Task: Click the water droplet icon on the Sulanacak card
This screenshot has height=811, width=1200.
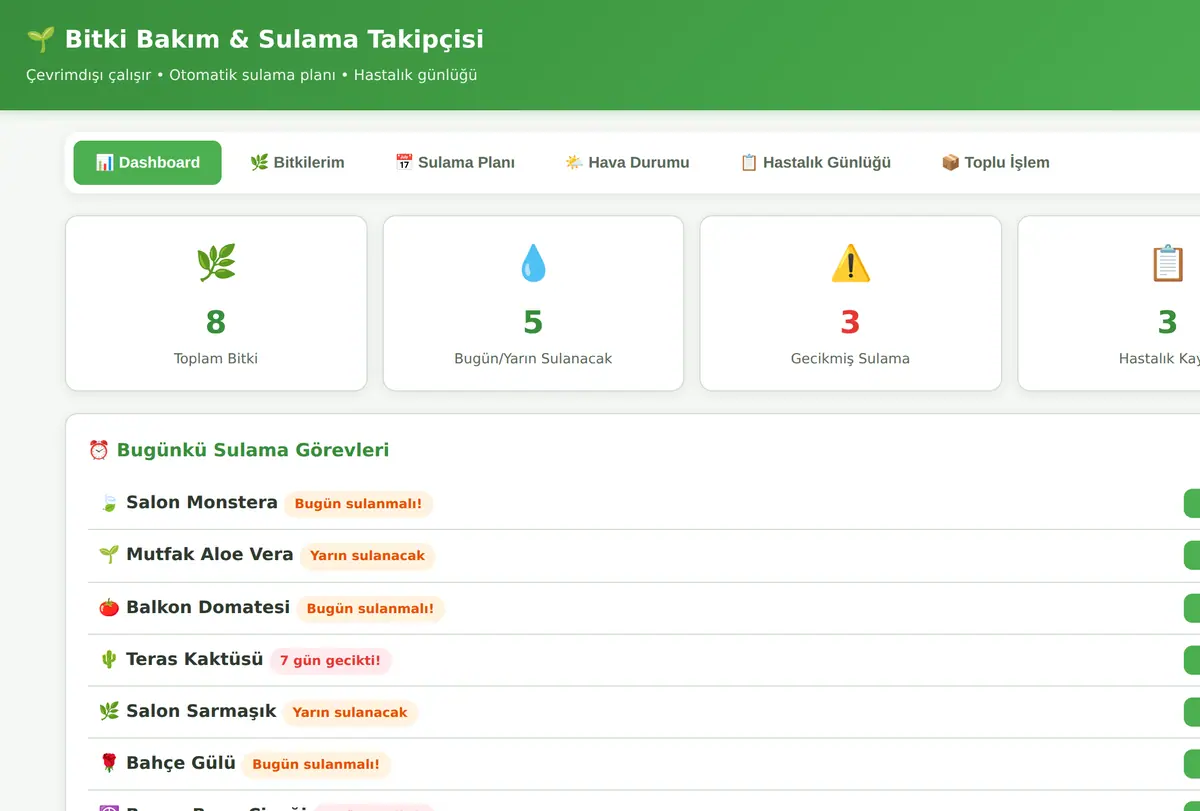Action: pyautogui.click(x=533, y=263)
